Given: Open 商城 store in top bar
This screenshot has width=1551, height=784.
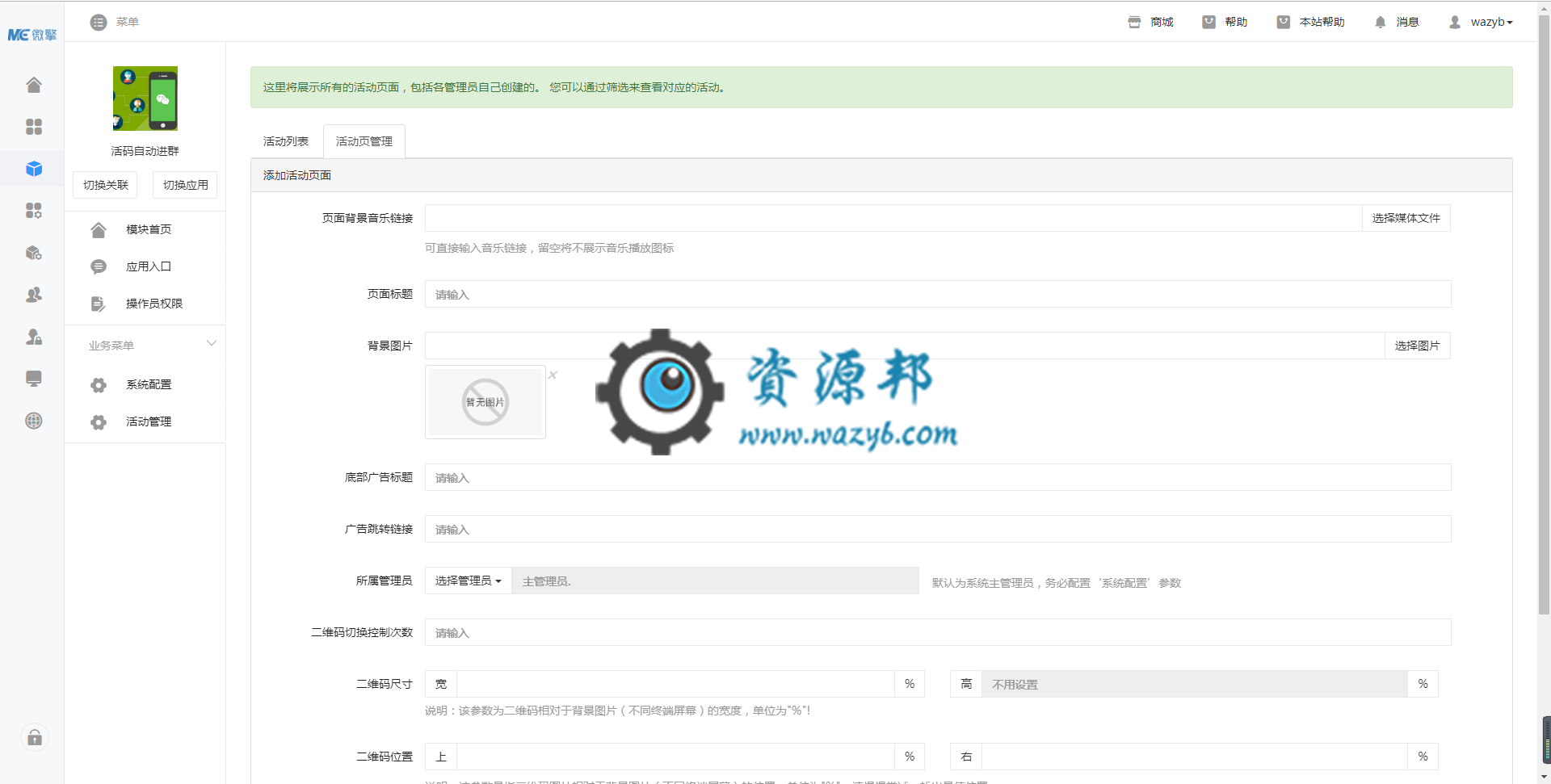Looking at the screenshot, I should pyautogui.click(x=1150, y=22).
